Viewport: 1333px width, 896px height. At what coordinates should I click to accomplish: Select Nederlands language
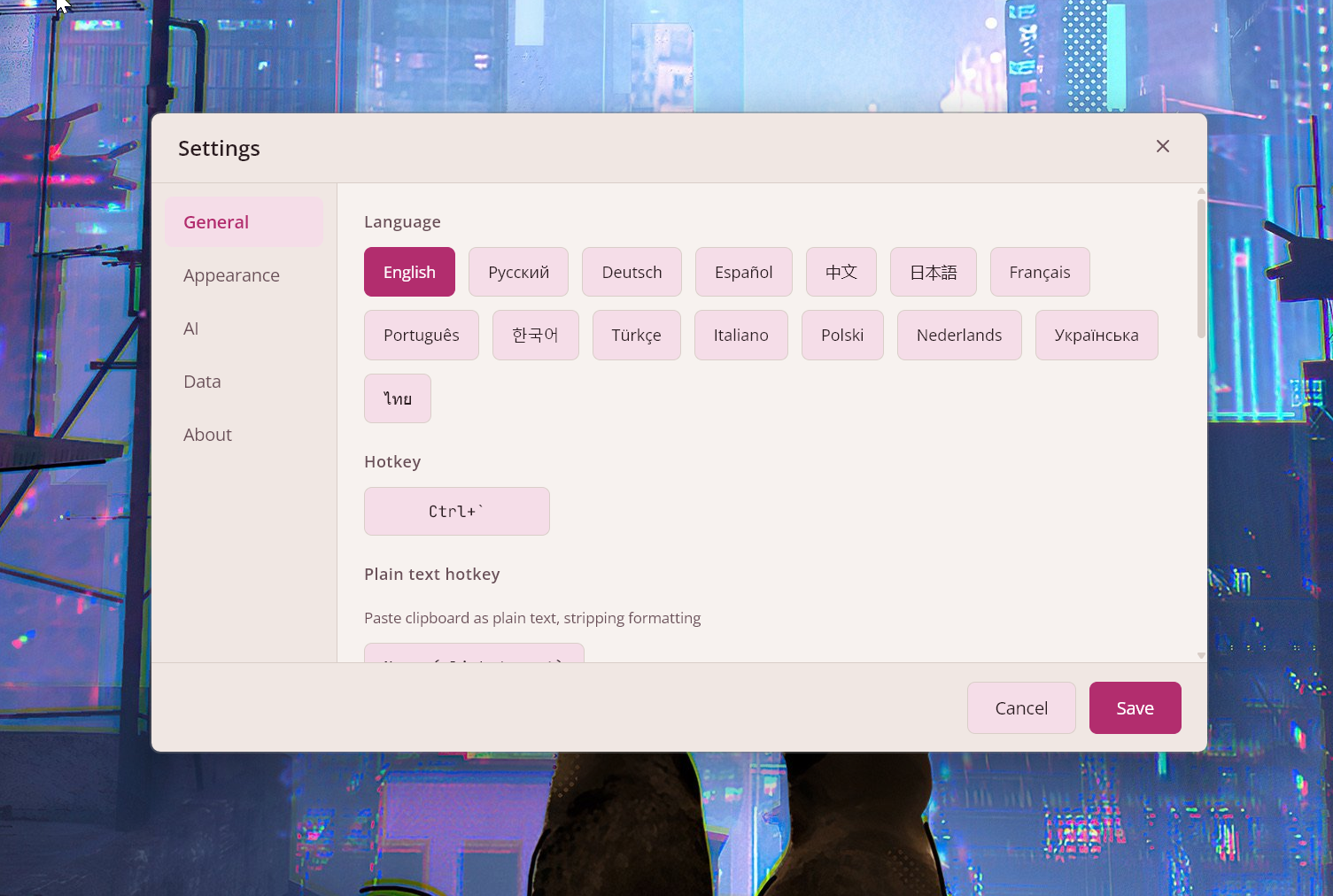(959, 335)
